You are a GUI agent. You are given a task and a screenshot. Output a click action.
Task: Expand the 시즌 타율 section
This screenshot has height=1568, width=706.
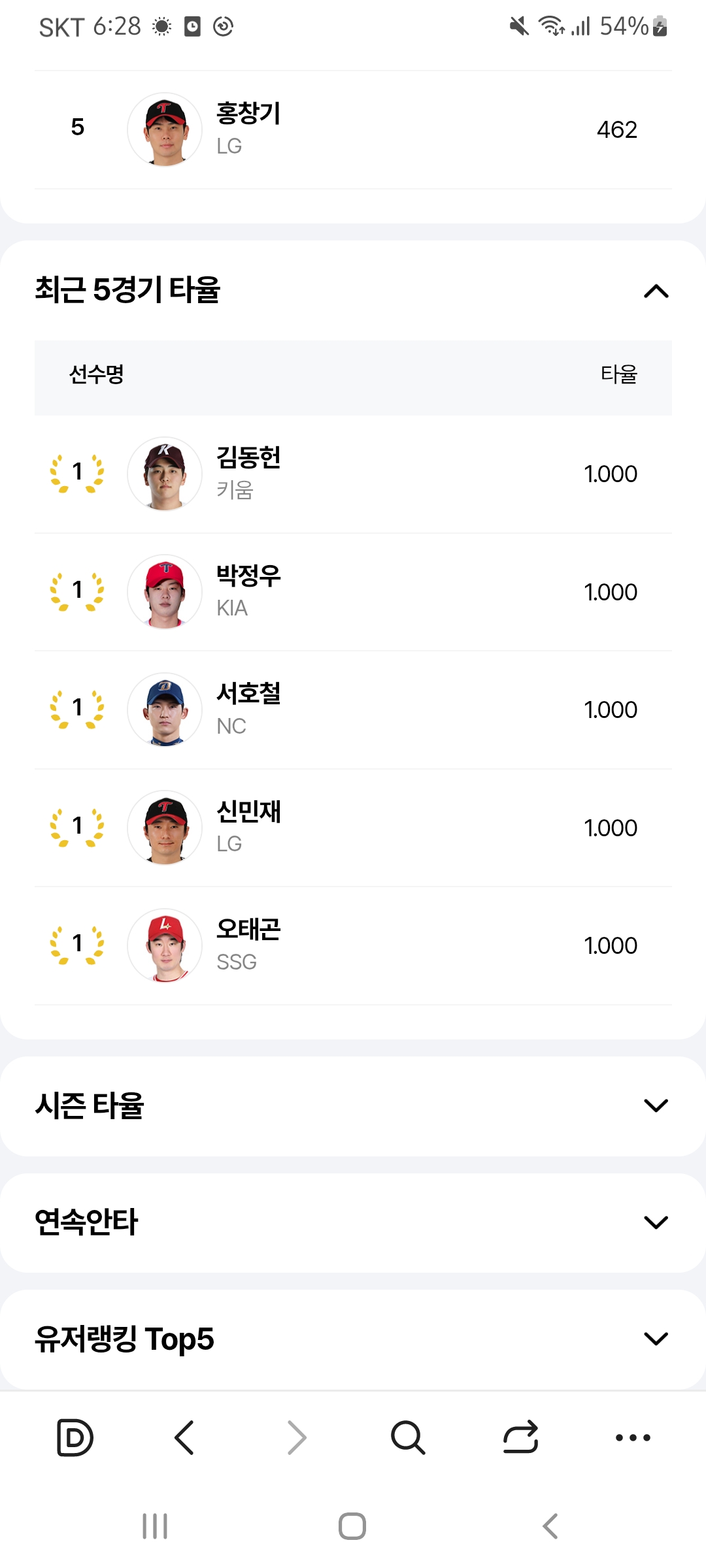pyautogui.click(x=656, y=1105)
